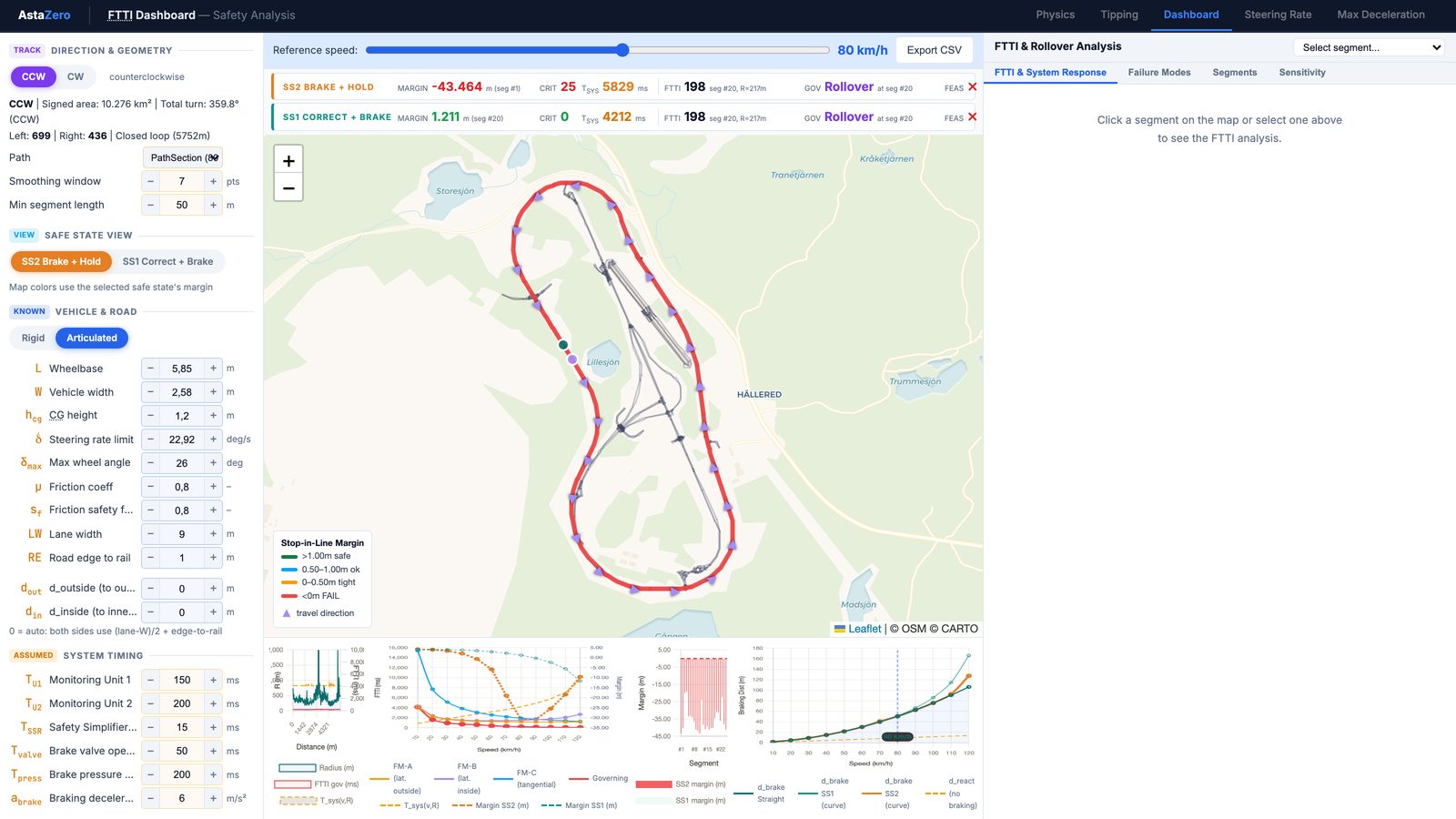The height and width of the screenshot is (819, 1456).
Task: Decrease Wheelbase value
Action: click(150, 369)
